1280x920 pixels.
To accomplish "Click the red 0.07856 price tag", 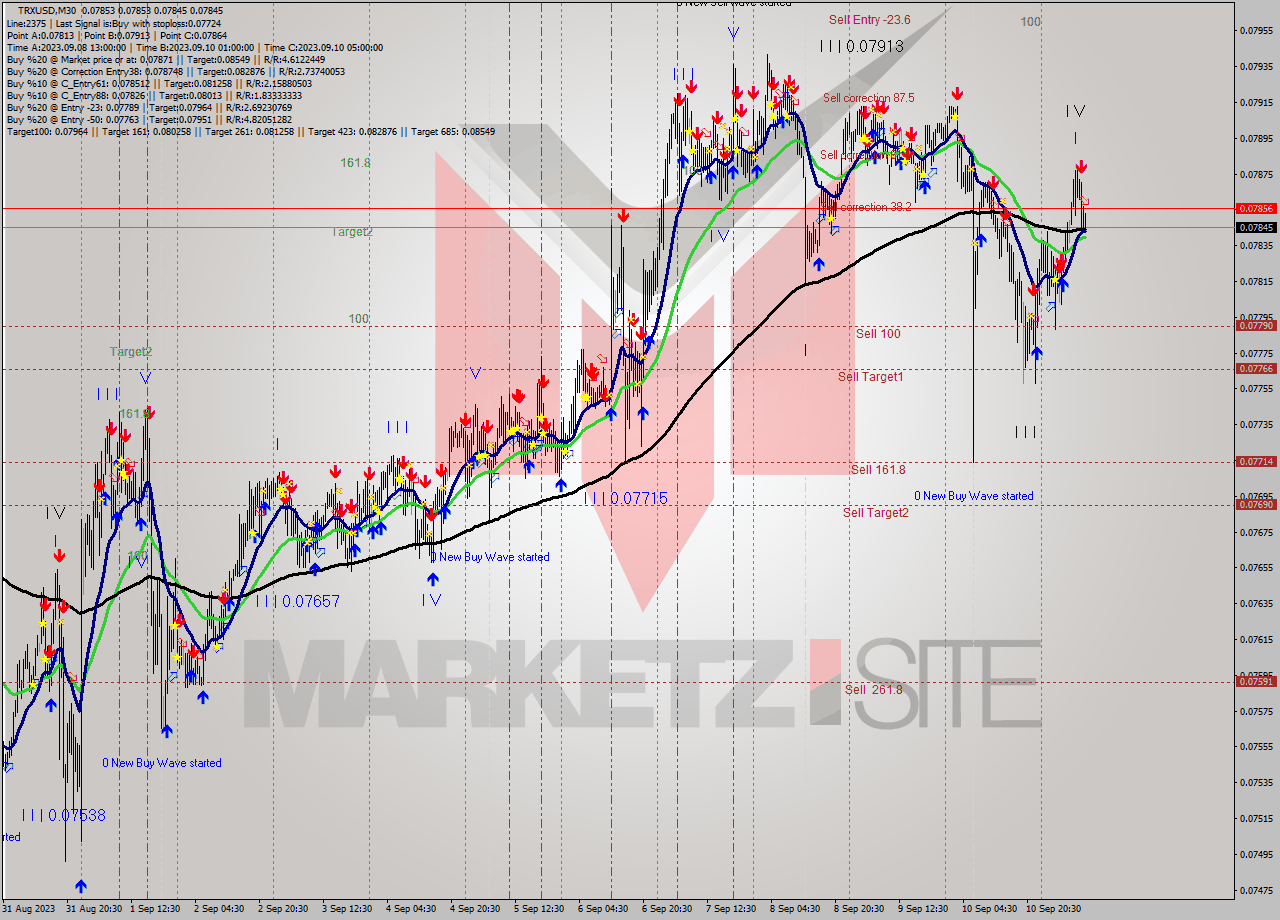I will point(1256,208).
